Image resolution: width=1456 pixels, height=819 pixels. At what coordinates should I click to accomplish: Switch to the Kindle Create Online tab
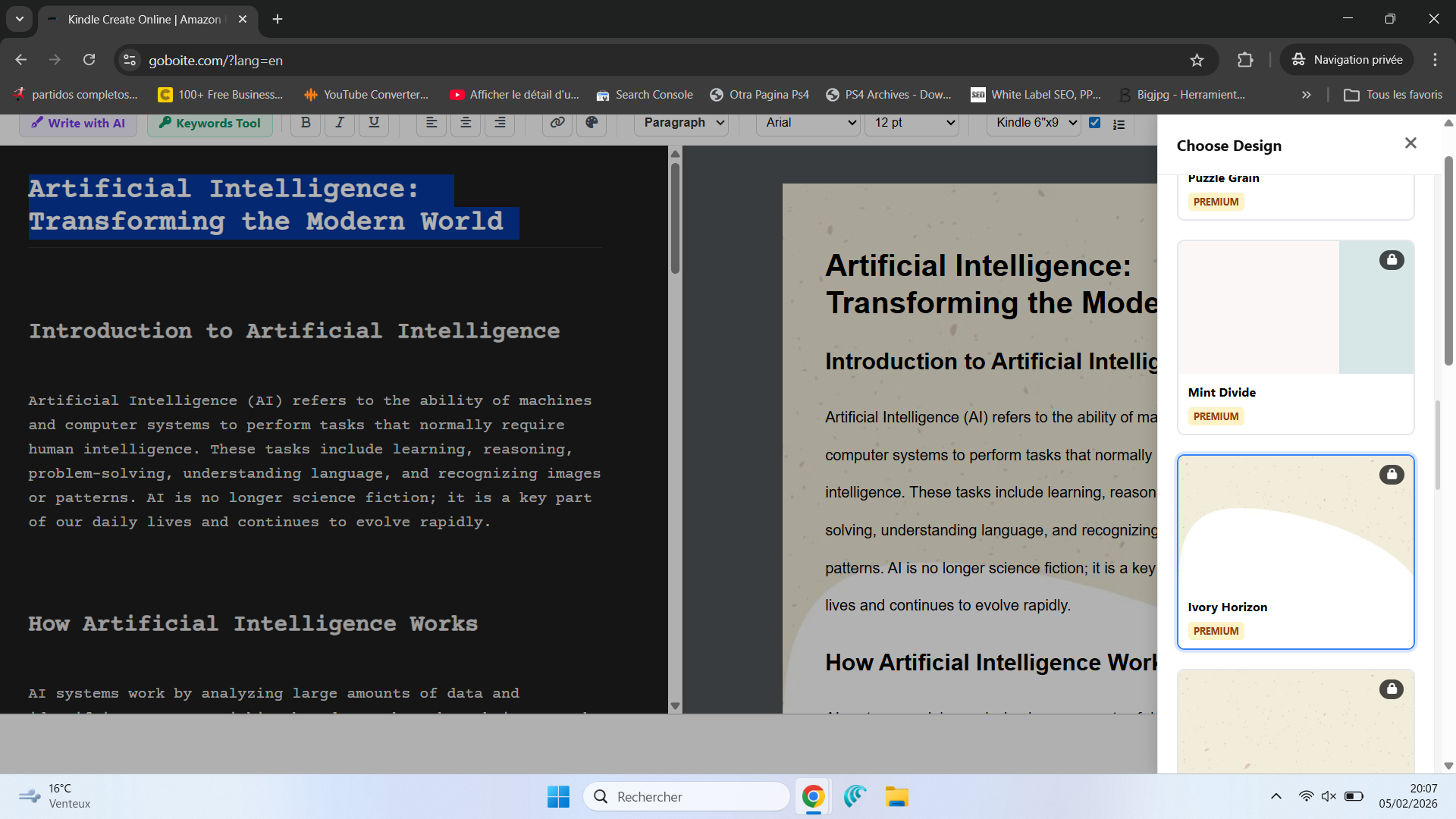[x=144, y=19]
